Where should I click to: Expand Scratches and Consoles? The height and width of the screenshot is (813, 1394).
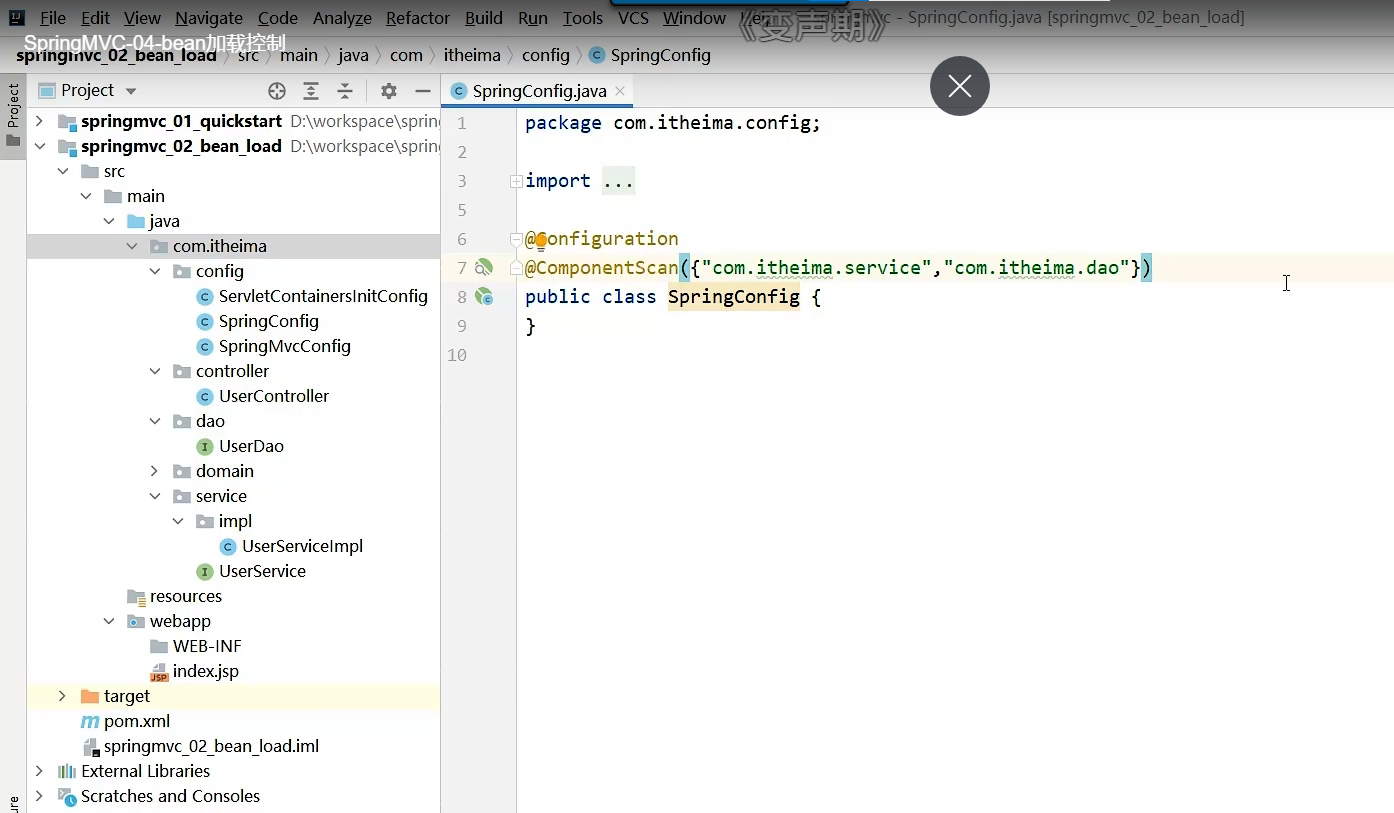pyautogui.click(x=39, y=796)
